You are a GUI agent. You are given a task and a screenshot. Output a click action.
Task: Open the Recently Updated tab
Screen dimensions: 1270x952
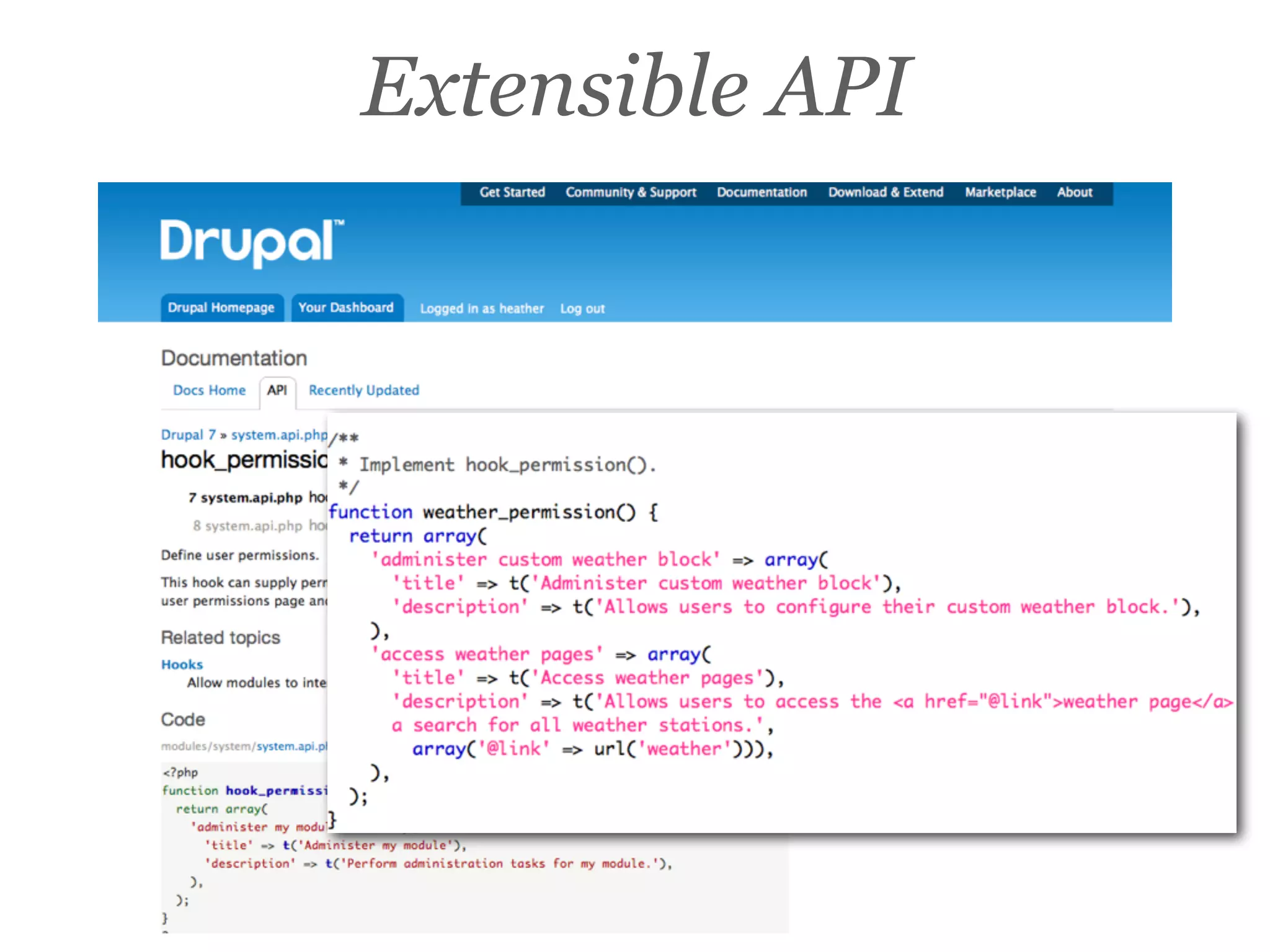click(x=364, y=390)
